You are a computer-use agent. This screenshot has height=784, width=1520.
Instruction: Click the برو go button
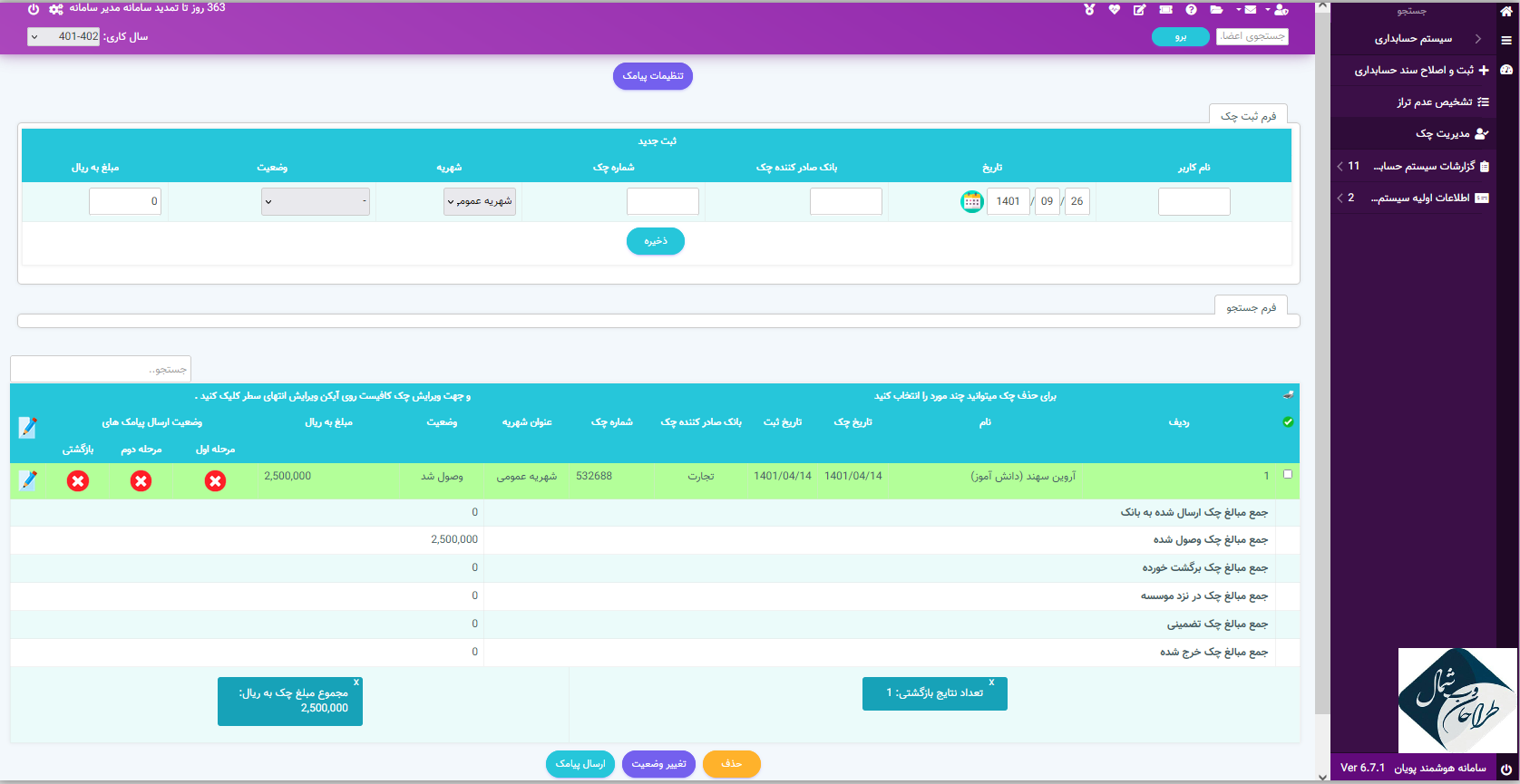pos(1181,36)
